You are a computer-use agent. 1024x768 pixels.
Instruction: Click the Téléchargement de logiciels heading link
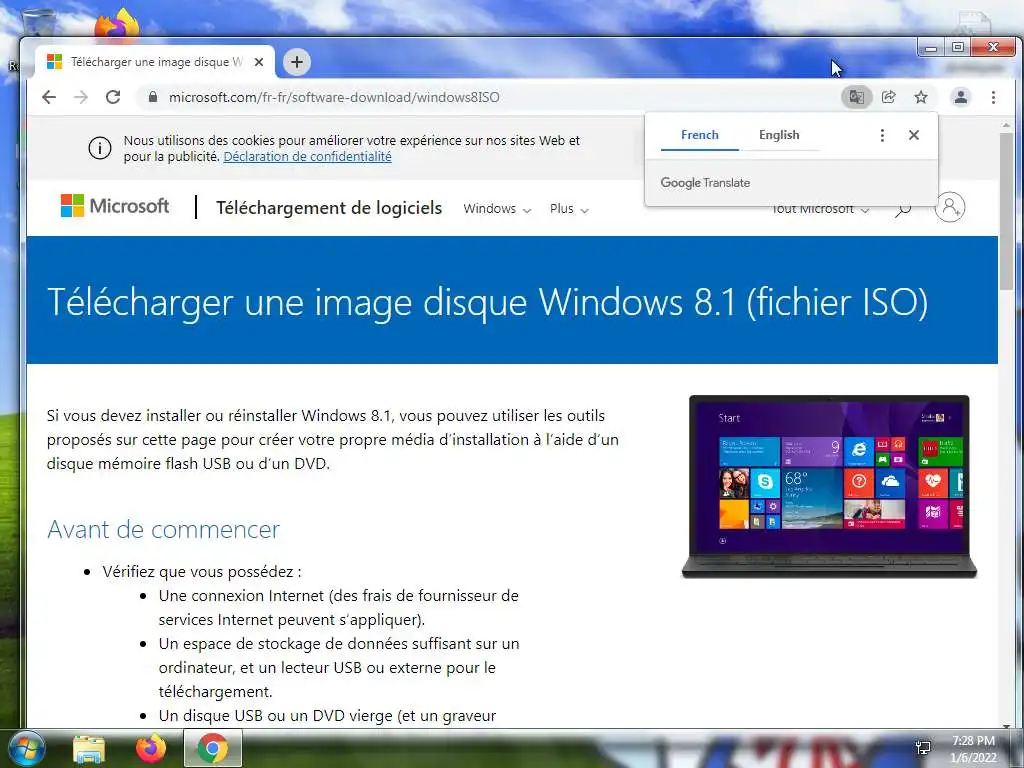coord(329,208)
